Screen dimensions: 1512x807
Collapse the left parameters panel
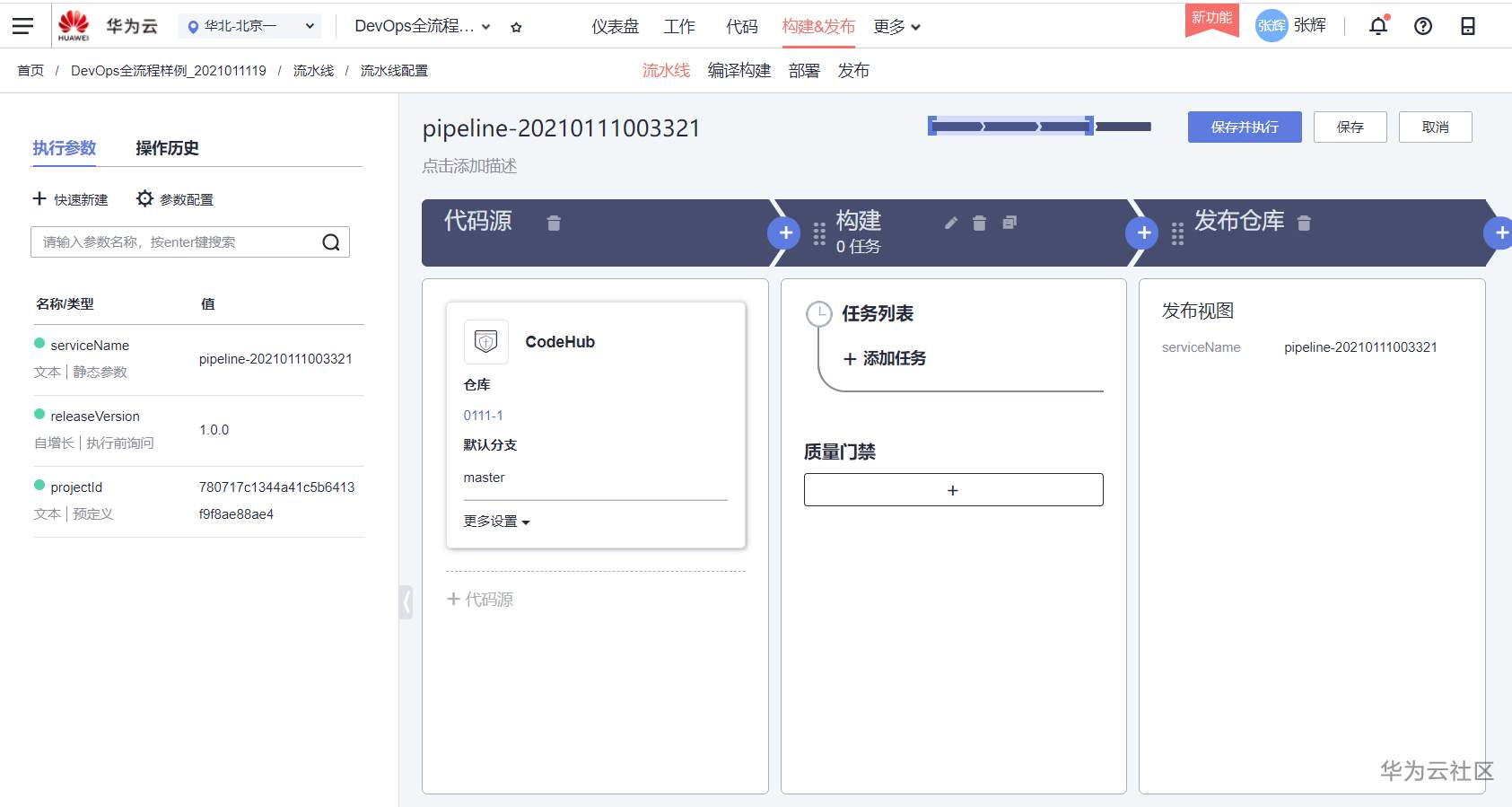click(x=406, y=602)
